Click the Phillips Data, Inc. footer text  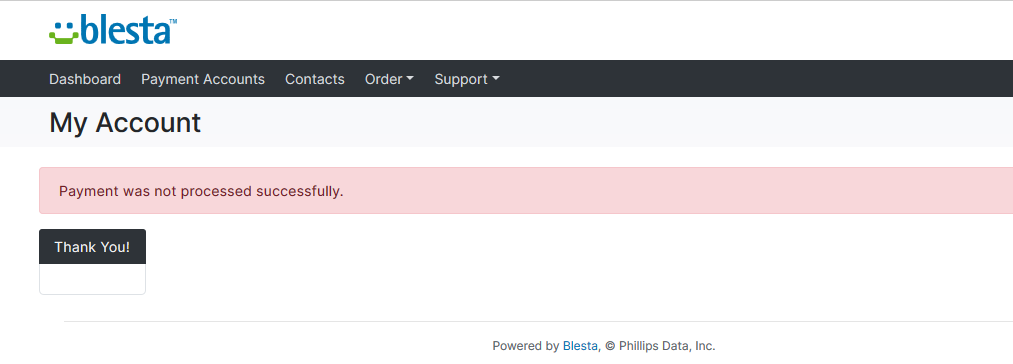click(667, 346)
